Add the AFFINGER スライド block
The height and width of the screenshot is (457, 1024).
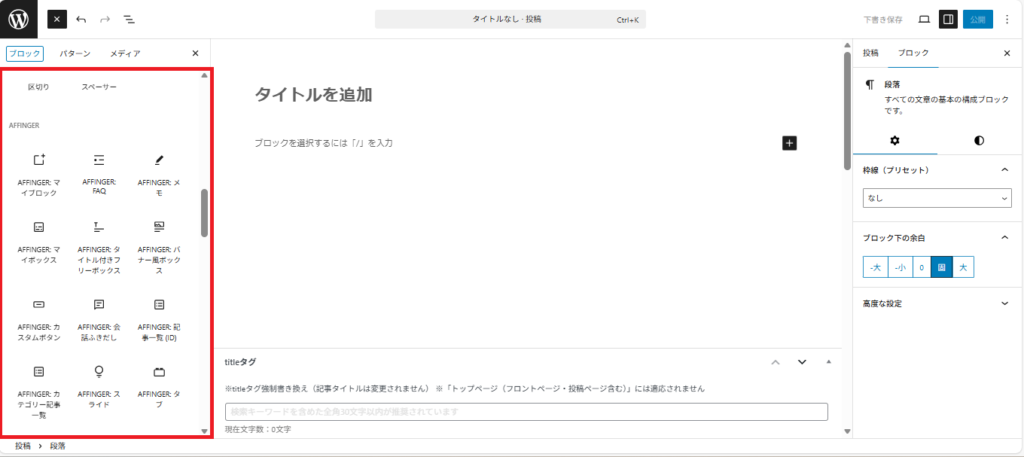click(99, 372)
